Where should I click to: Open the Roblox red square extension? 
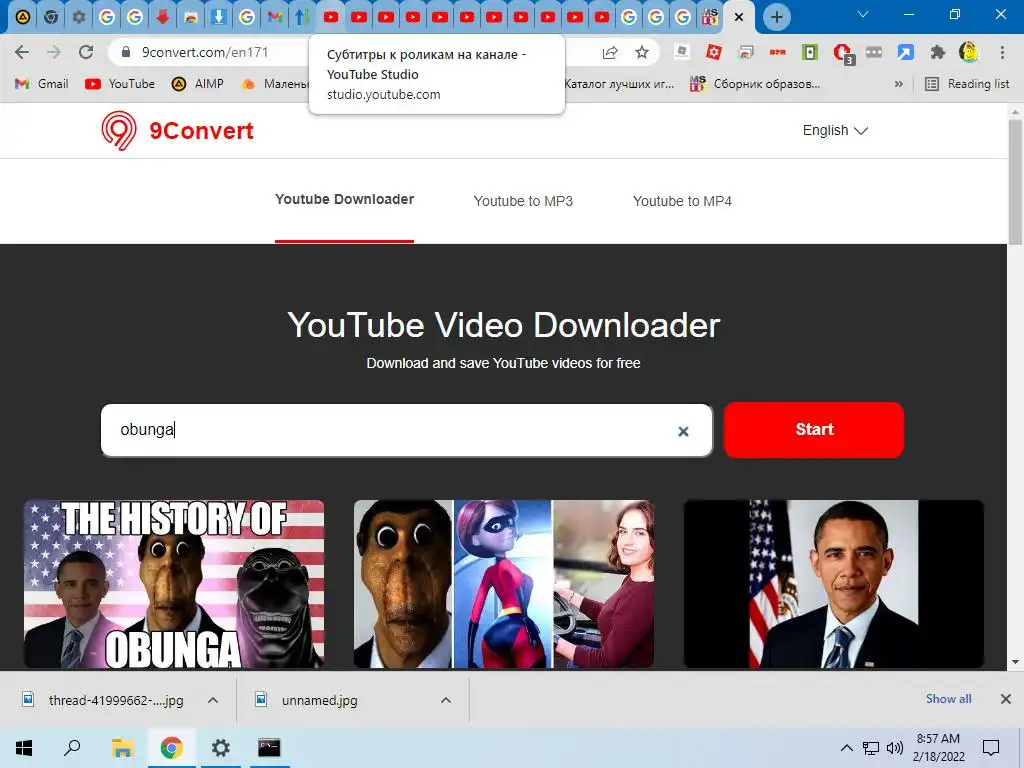(x=714, y=52)
